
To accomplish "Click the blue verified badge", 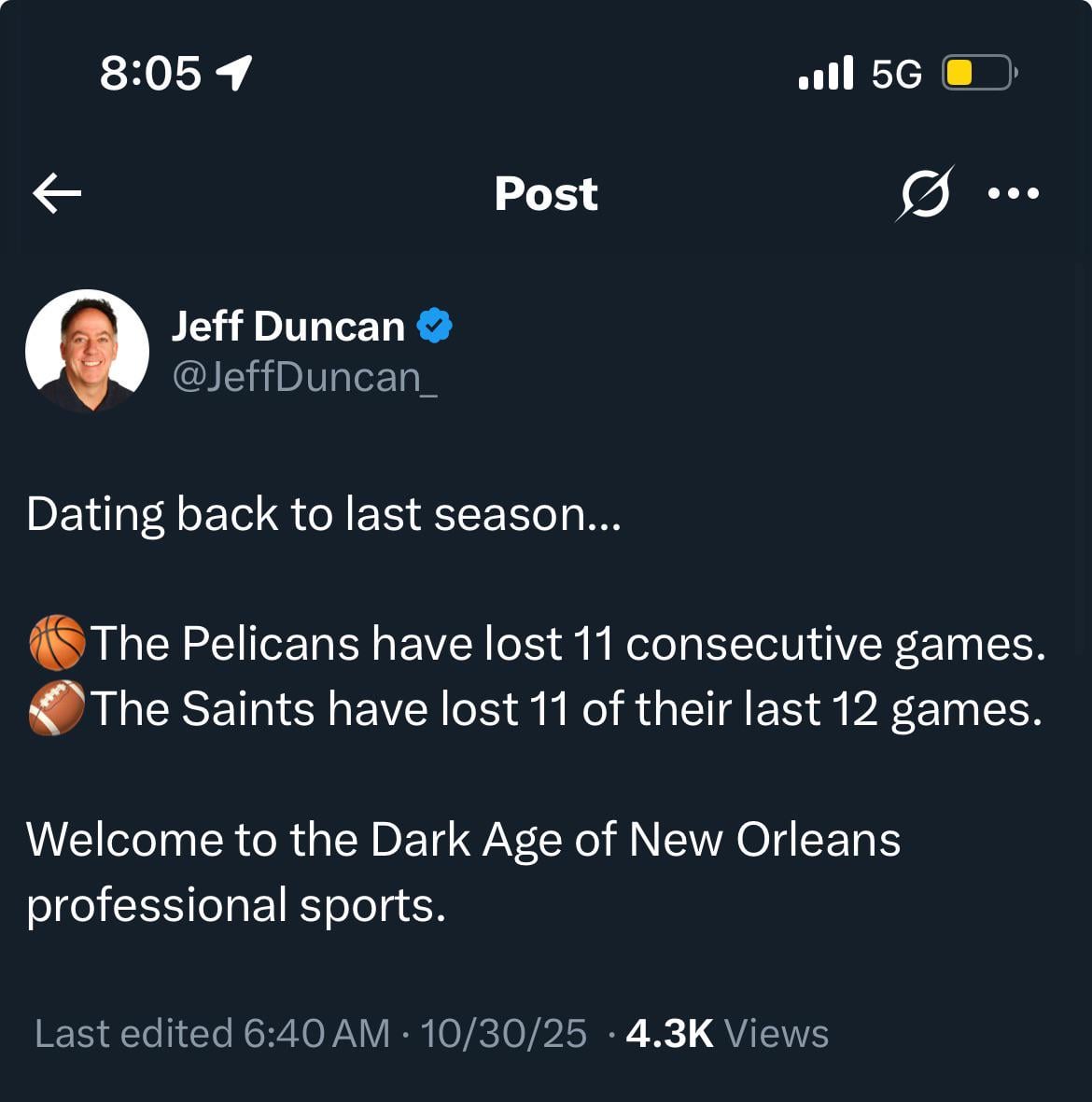I will tap(434, 326).
